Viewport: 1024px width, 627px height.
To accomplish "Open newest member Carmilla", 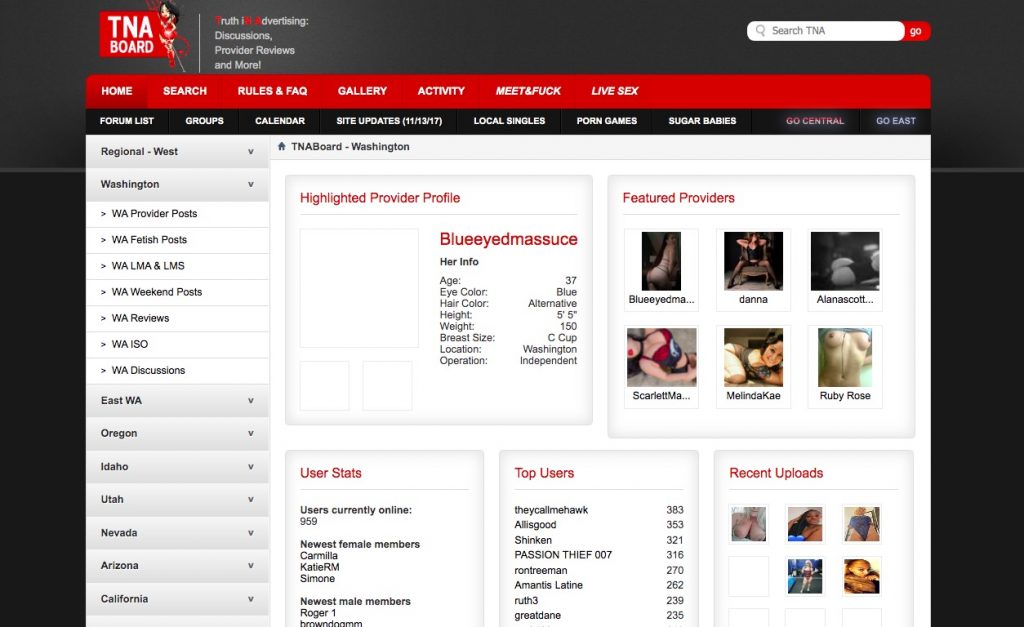I will [319, 556].
